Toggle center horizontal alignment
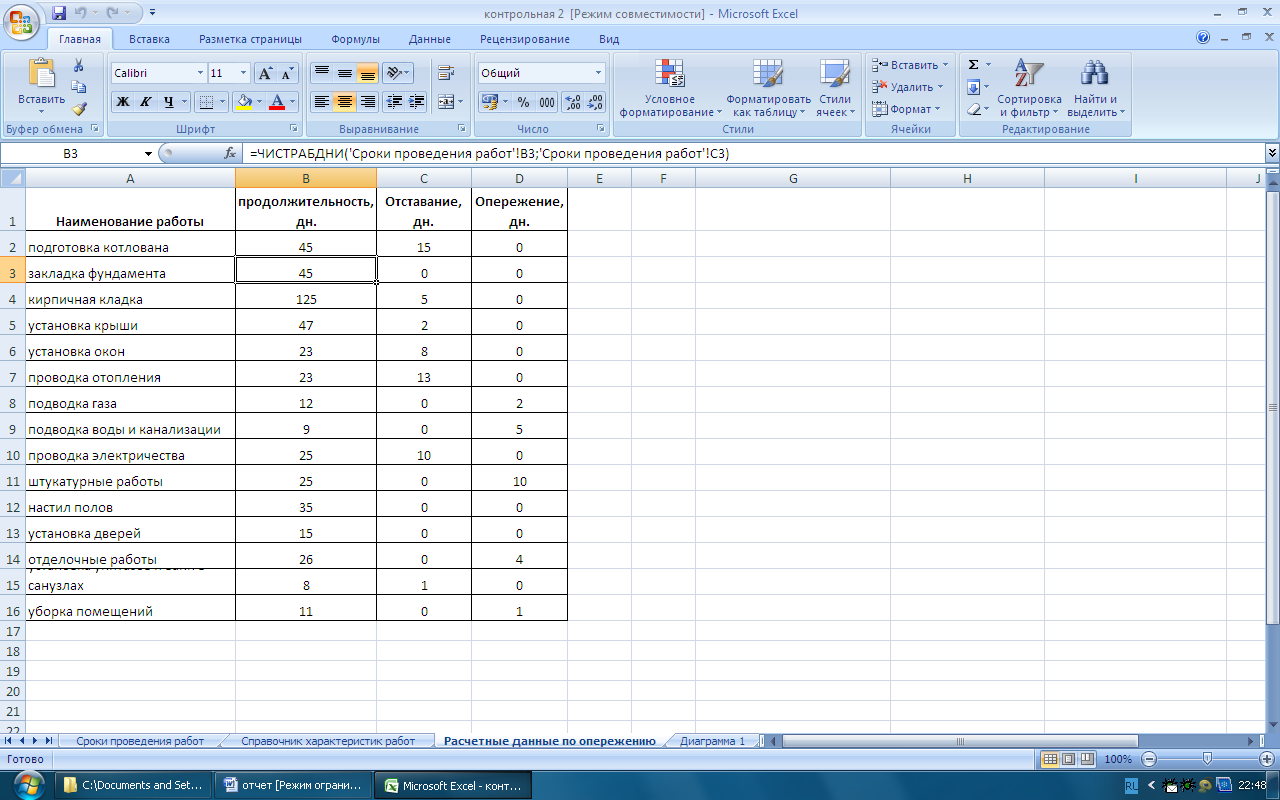Screen dimensions: 1280x800 (x=345, y=102)
